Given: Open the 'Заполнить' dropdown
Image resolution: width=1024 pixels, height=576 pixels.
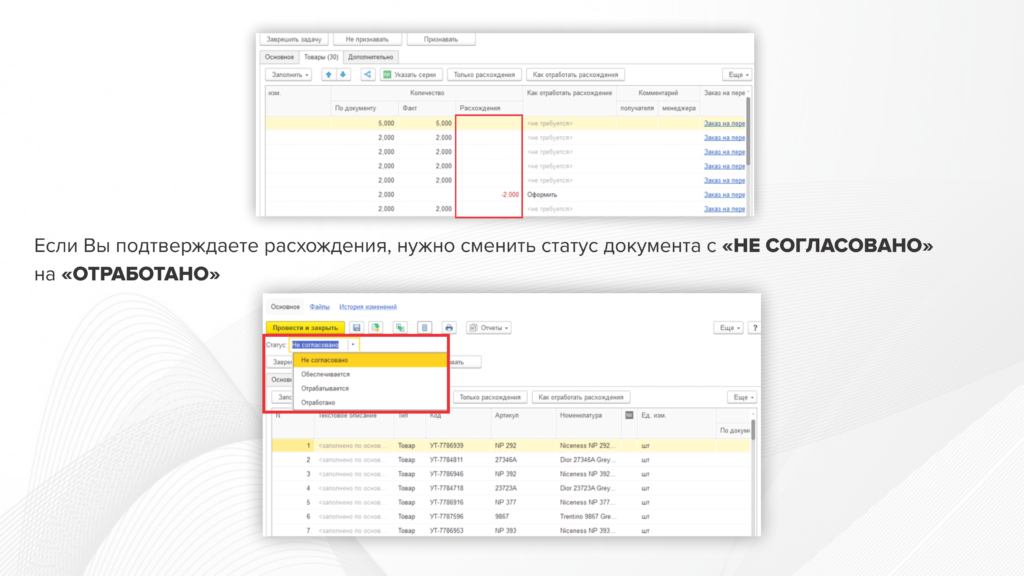Looking at the screenshot, I should click(x=289, y=74).
